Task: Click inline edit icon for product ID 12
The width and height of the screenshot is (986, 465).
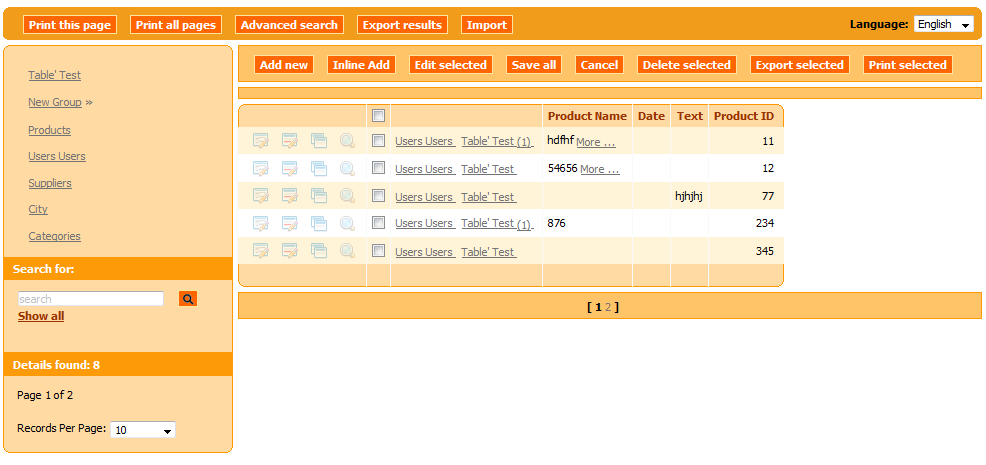Action: click(289, 169)
